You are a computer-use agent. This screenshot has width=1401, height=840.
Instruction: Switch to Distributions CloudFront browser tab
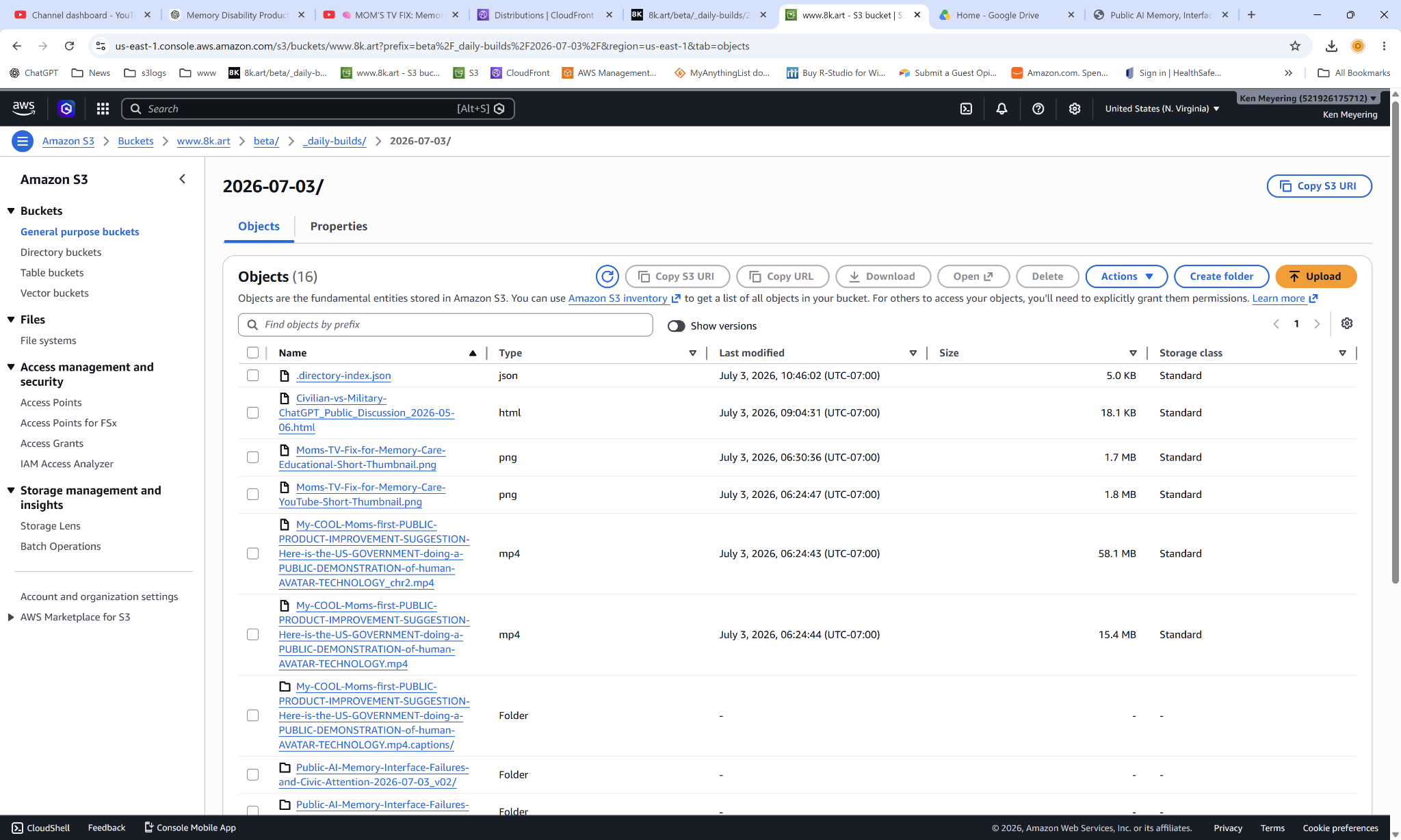click(544, 14)
